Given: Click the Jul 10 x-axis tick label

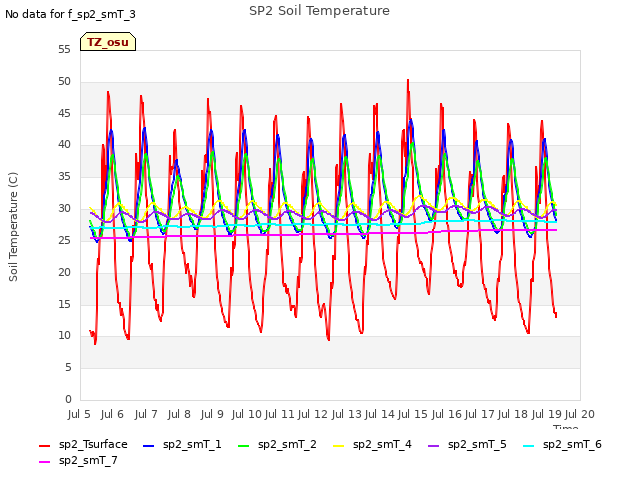Looking at the screenshot, I should point(247,414).
